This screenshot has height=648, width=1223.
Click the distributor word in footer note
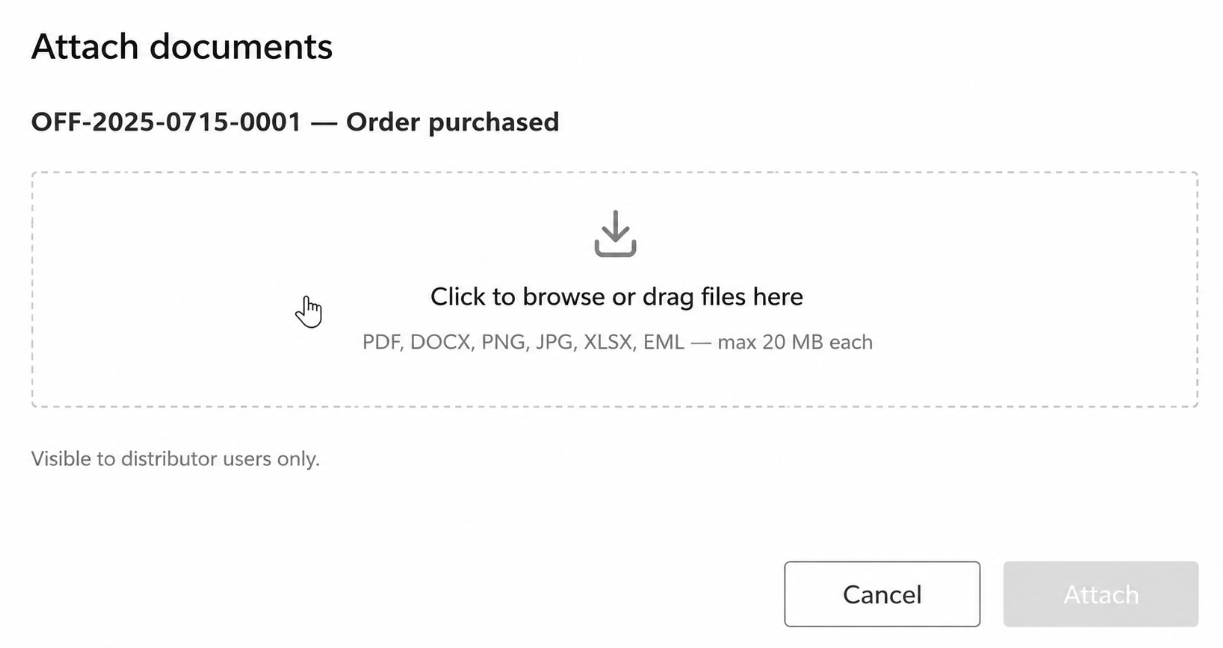(x=168, y=459)
